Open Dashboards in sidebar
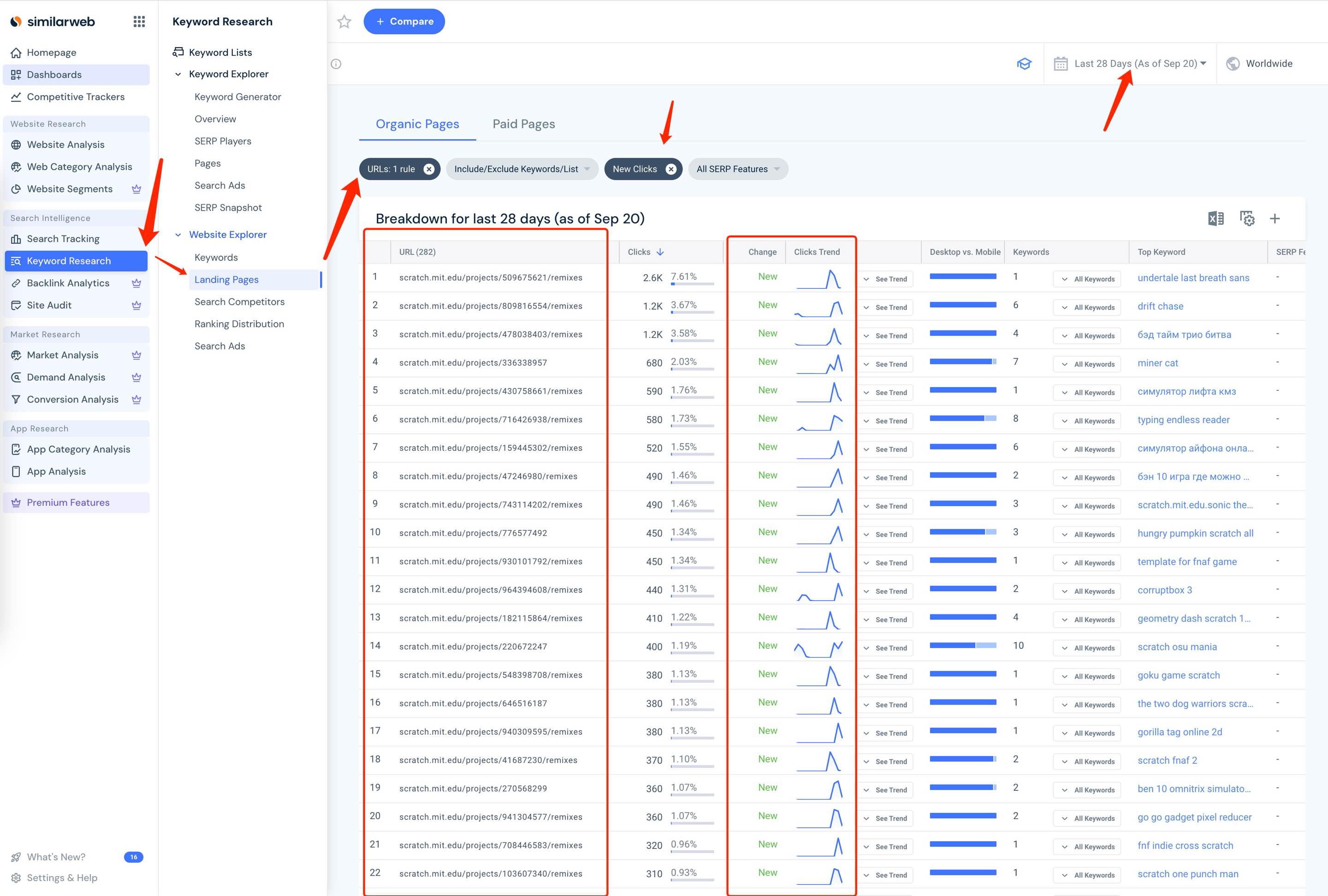1328x896 pixels. (76, 75)
